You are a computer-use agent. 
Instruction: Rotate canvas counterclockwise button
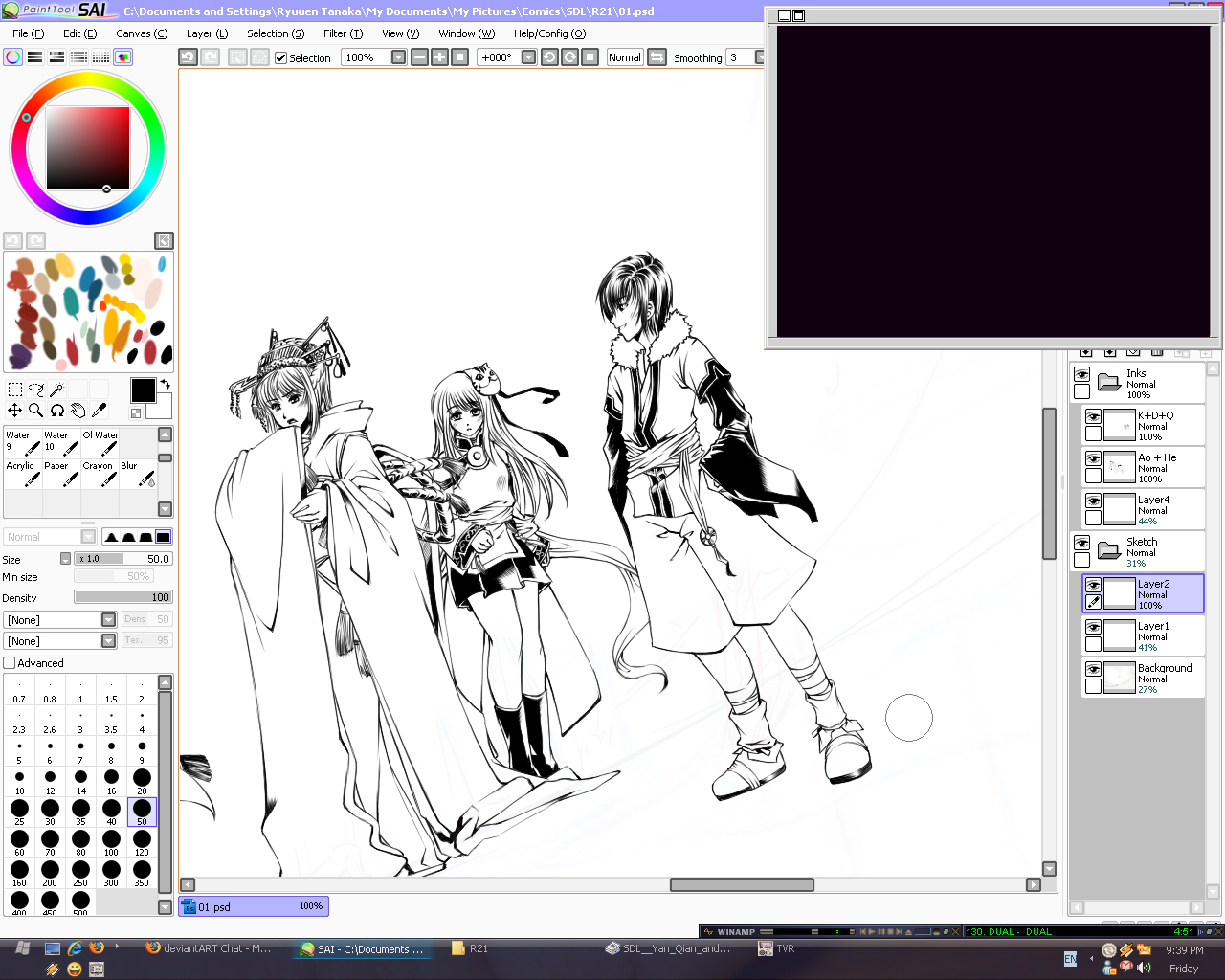(x=549, y=57)
